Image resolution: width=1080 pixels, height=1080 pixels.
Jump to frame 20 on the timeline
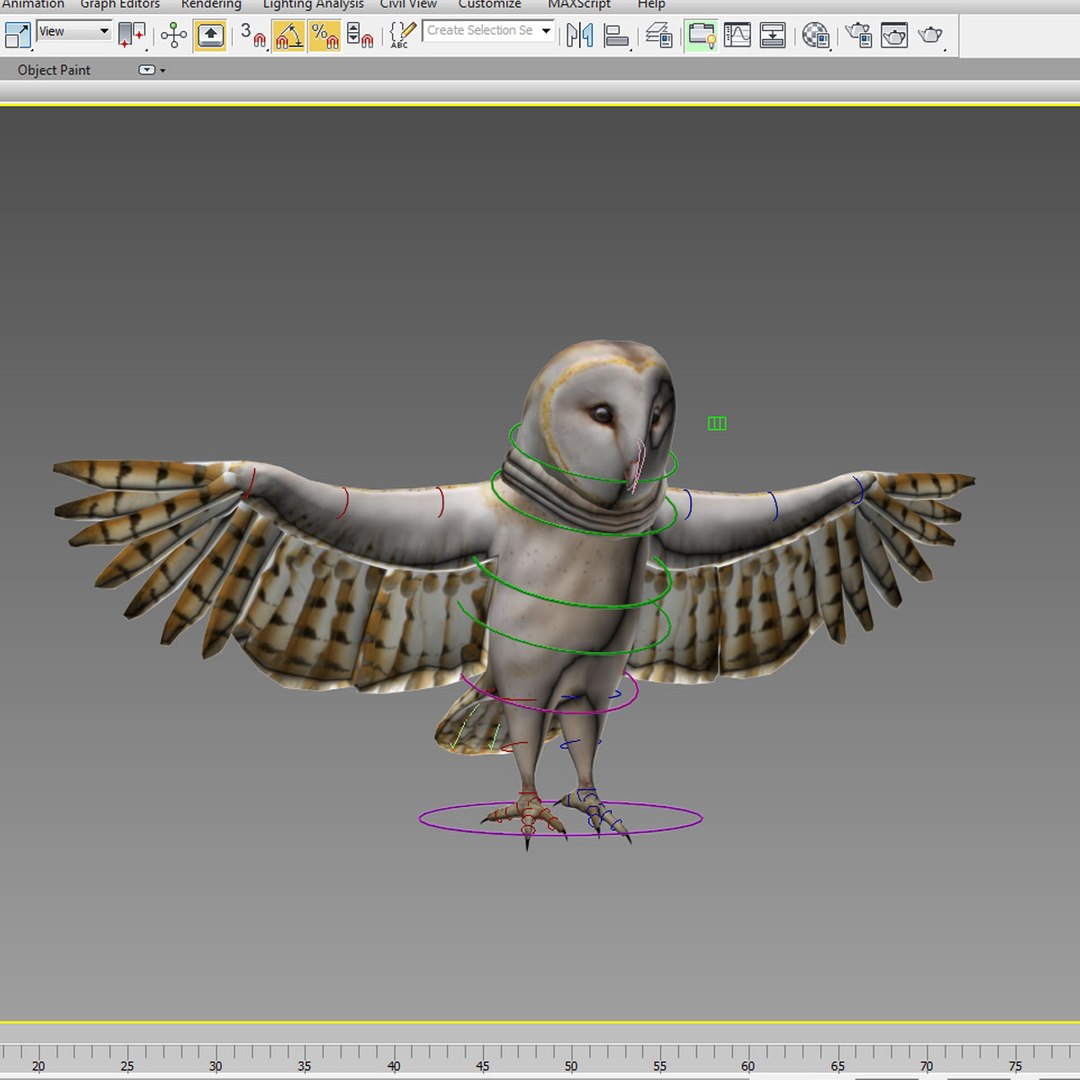click(x=39, y=1066)
